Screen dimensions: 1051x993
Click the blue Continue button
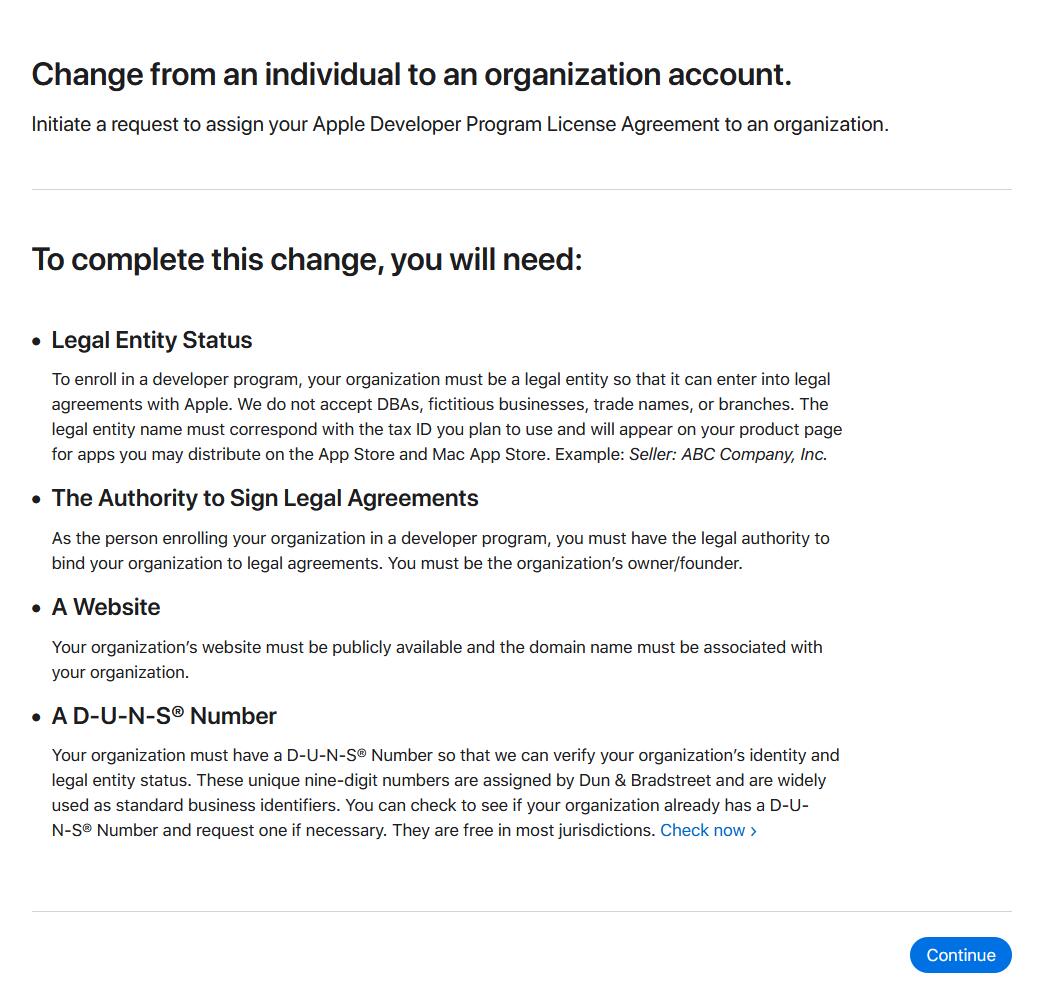960,955
